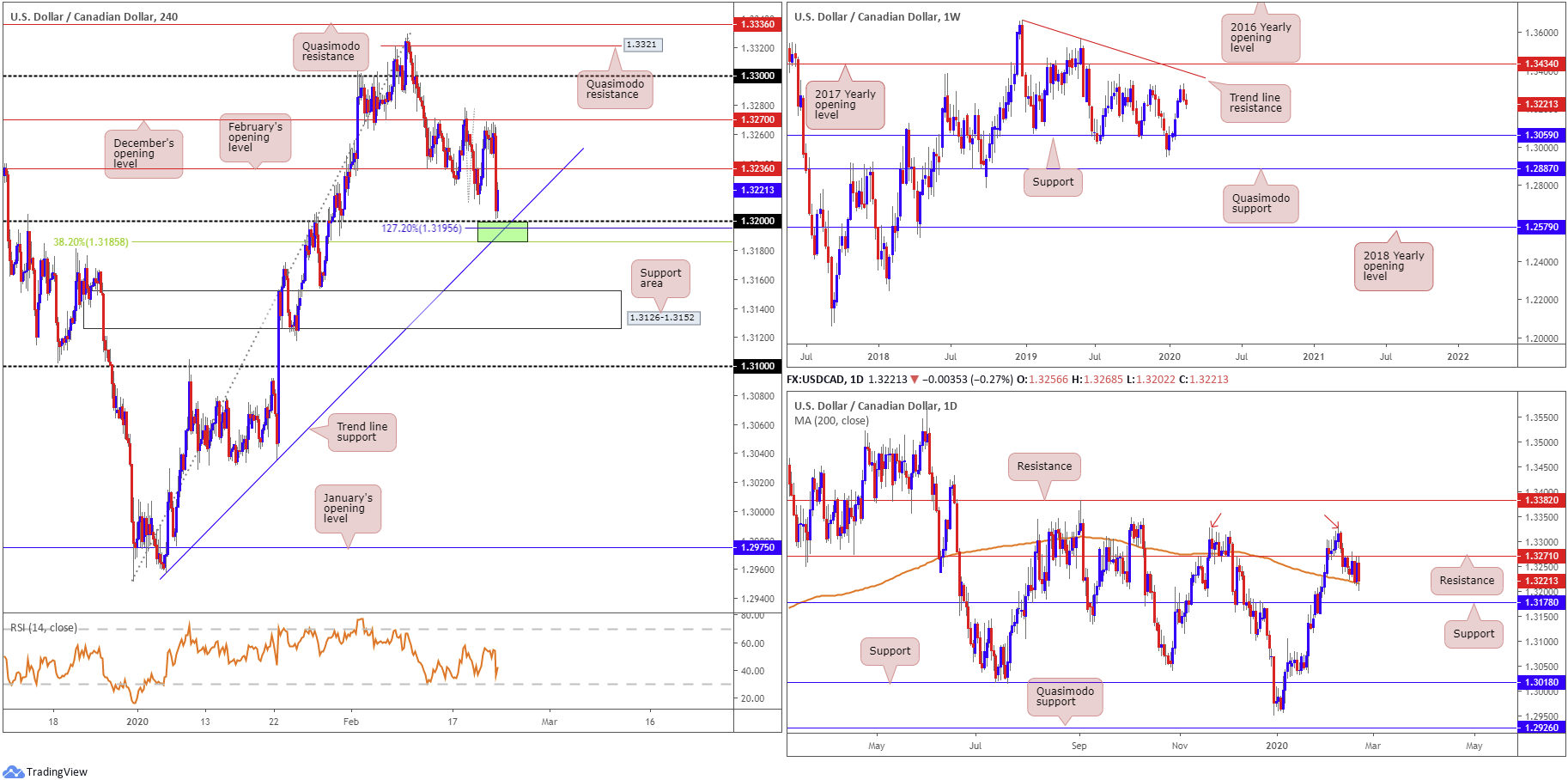Click the 1.32700 price label on 240 chart

coord(757,119)
